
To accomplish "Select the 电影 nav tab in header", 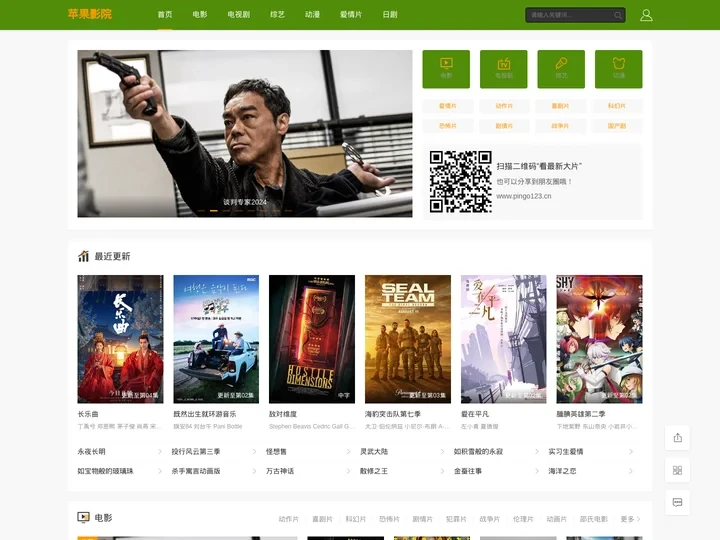I will point(200,15).
